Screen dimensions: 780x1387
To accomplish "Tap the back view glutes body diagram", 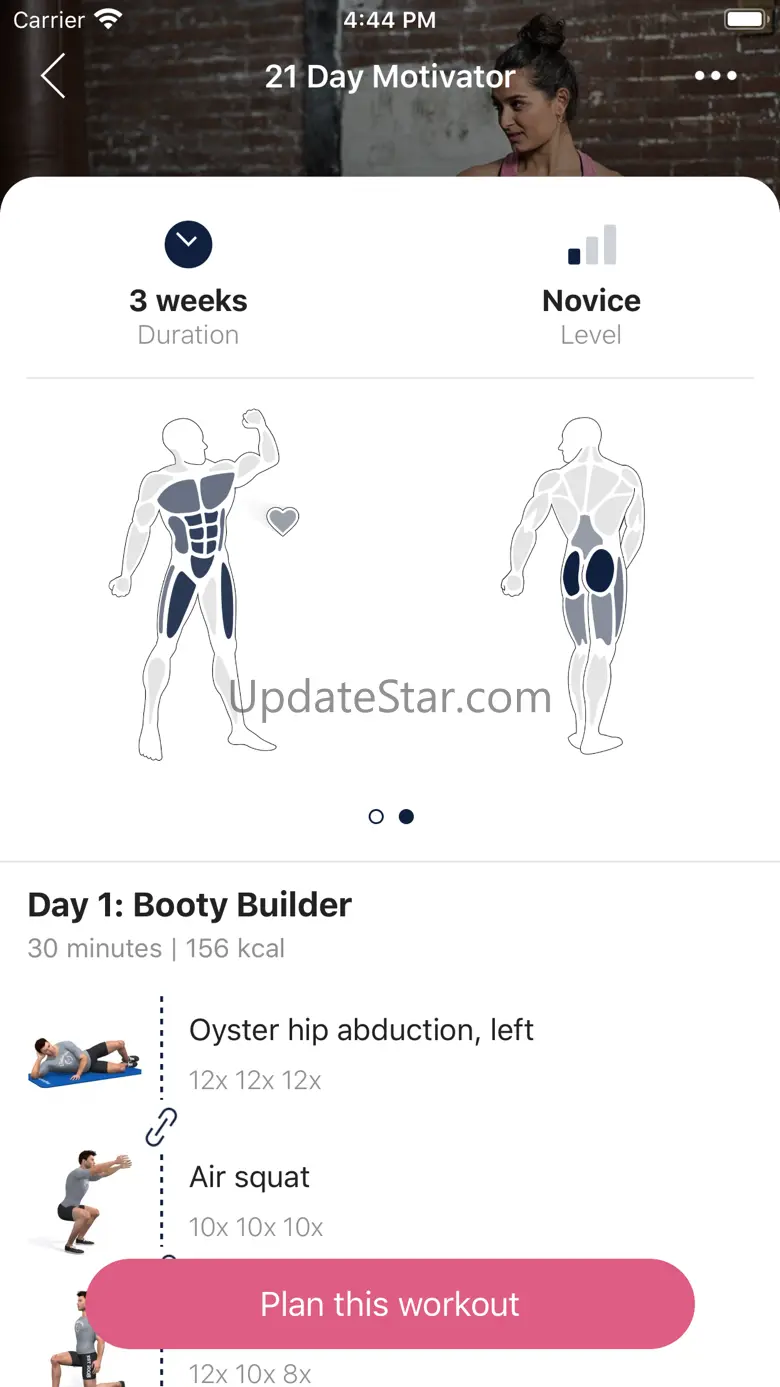I will coord(574,585).
